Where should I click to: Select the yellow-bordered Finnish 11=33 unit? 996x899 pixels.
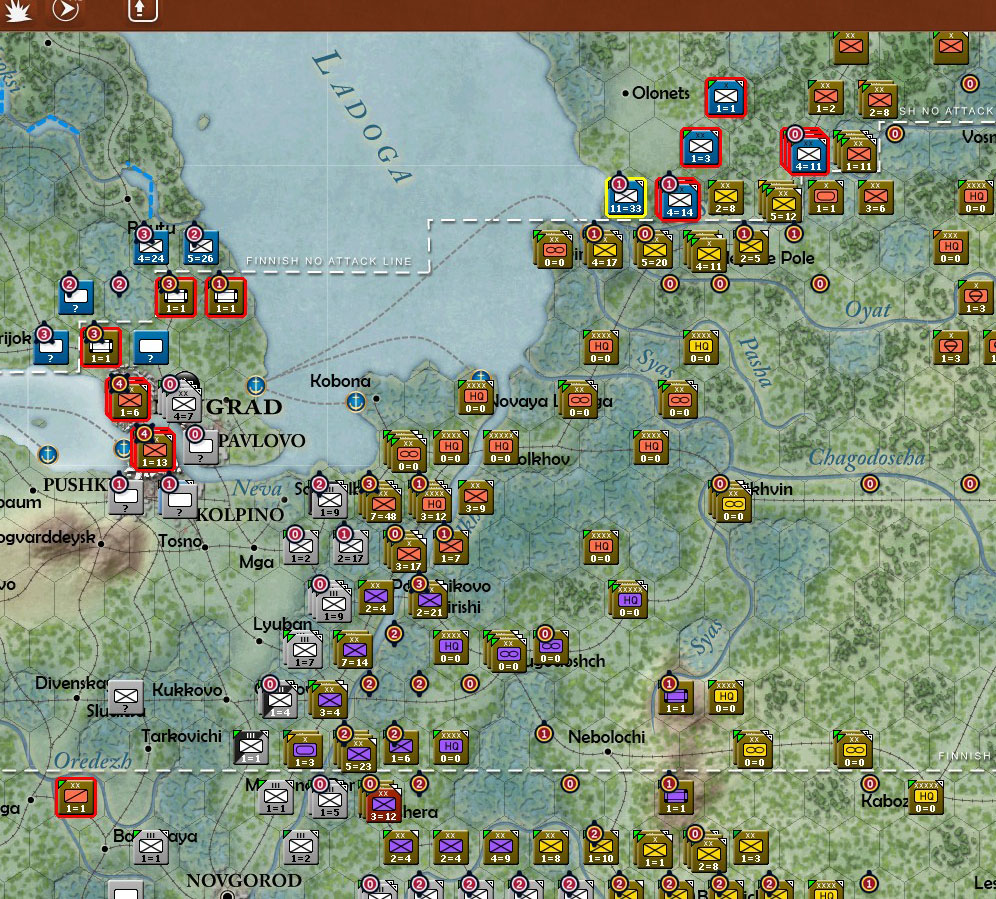pyautogui.click(x=625, y=198)
